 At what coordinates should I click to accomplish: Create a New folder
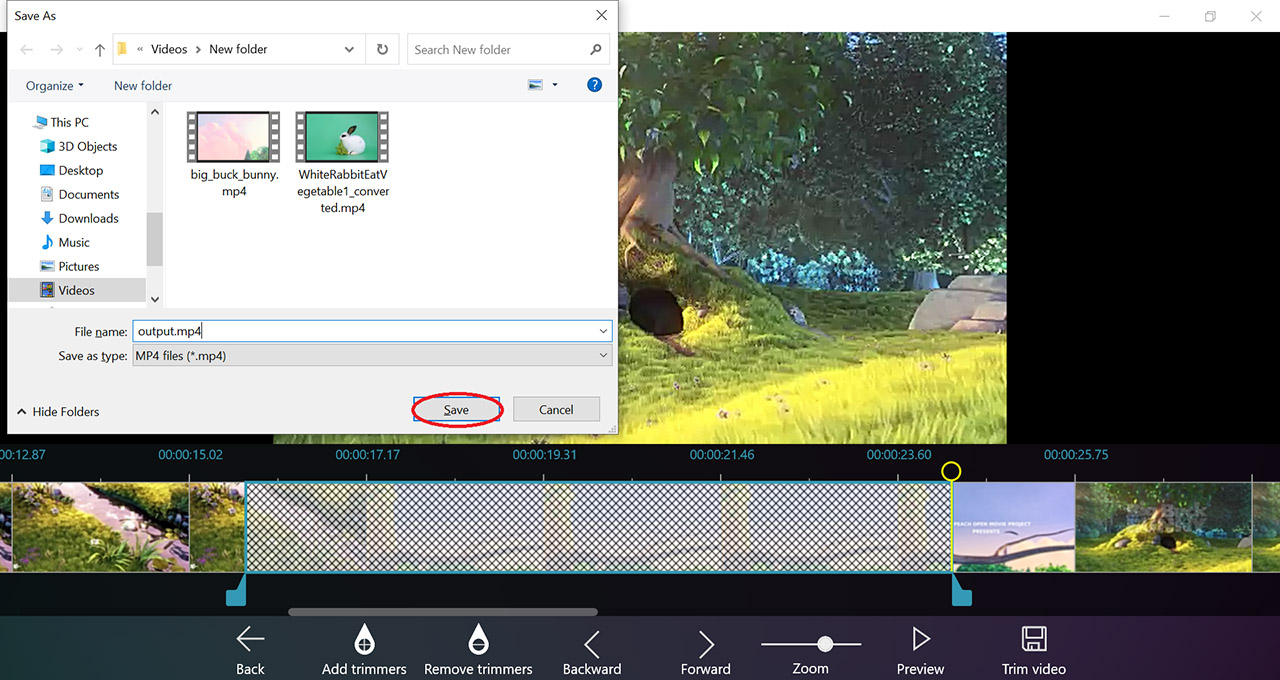[x=142, y=85]
